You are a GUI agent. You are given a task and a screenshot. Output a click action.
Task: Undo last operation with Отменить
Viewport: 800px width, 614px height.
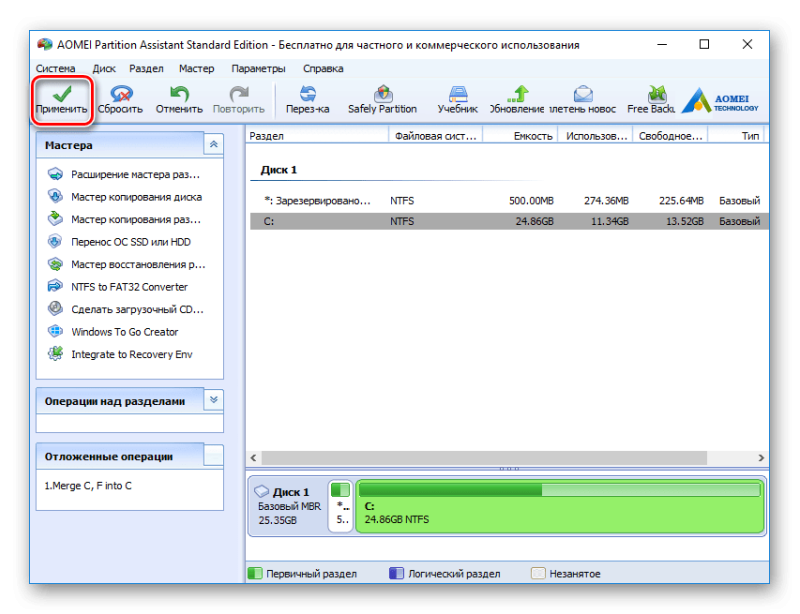pos(179,100)
